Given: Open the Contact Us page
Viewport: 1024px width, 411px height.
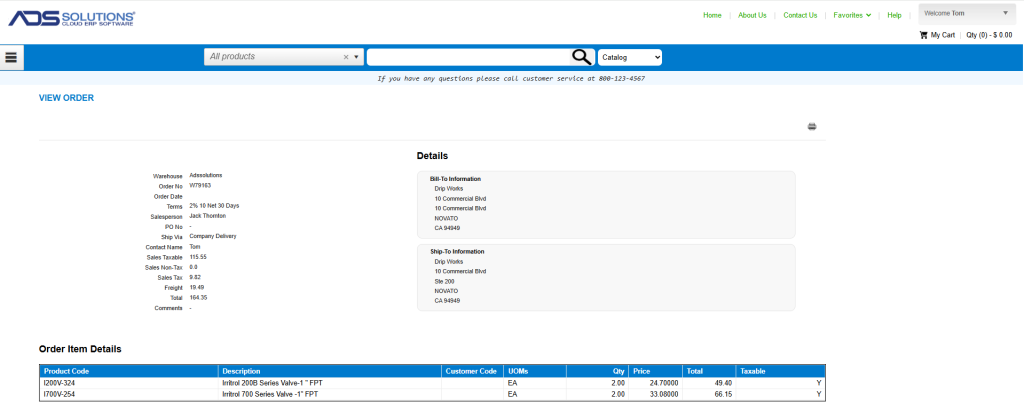Looking at the screenshot, I should 800,16.
